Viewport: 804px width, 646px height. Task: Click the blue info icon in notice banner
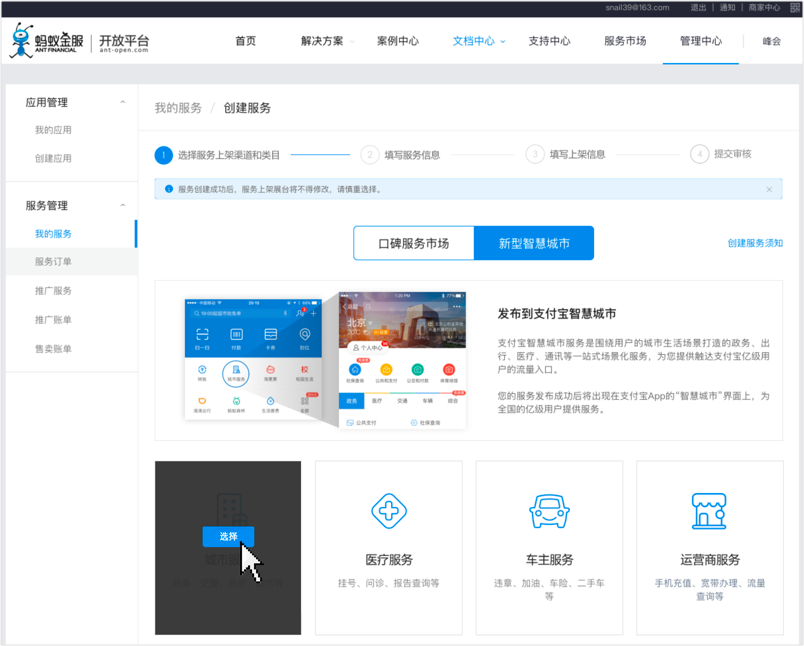pyautogui.click(x=169, y=189)
